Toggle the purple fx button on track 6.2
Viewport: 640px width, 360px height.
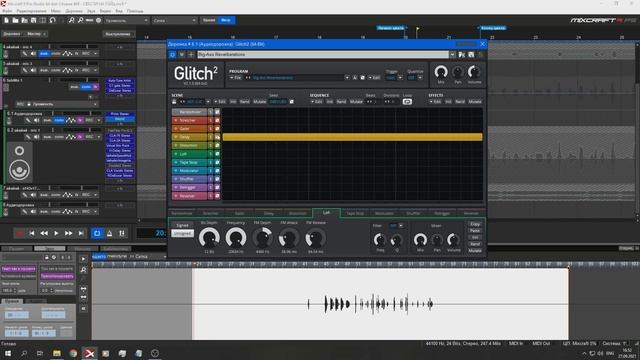tap(80, 137)
